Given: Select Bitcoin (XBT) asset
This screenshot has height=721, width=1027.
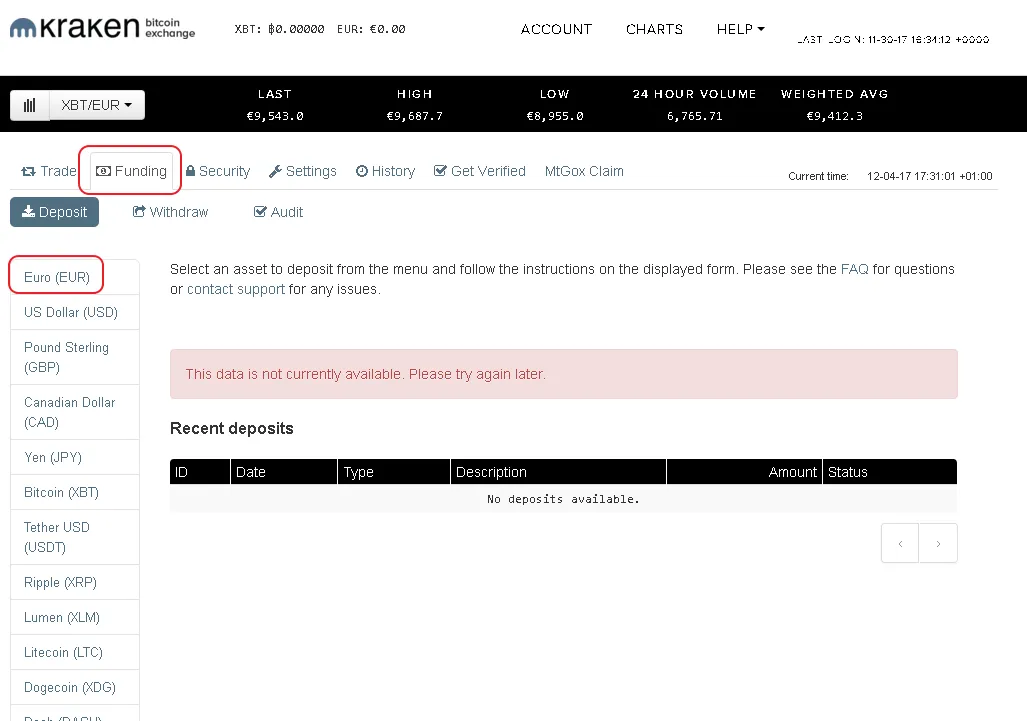Looking at the screenshot, I should point(75,492).
